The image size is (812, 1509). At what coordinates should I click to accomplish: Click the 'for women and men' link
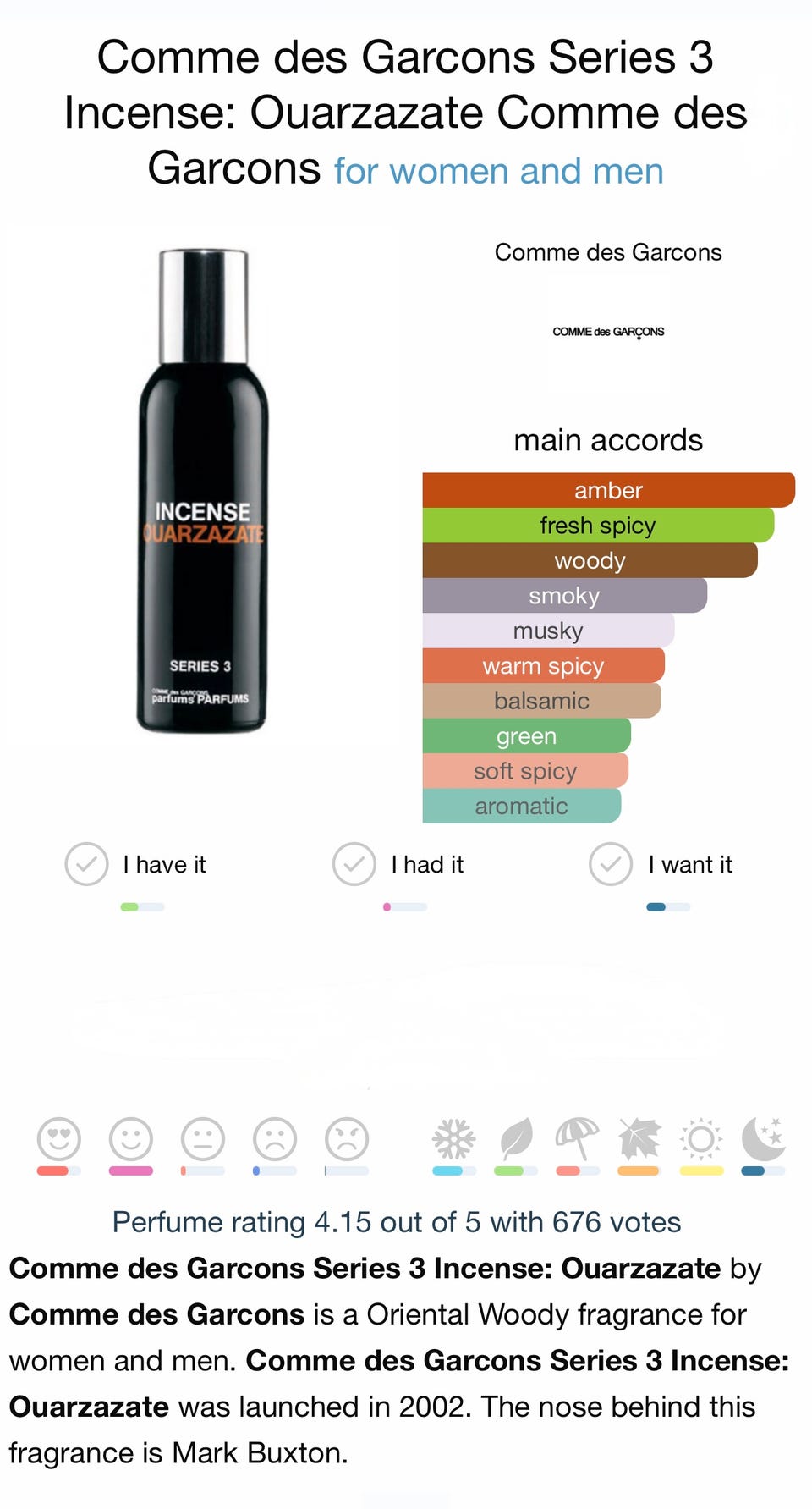(499, 171)
